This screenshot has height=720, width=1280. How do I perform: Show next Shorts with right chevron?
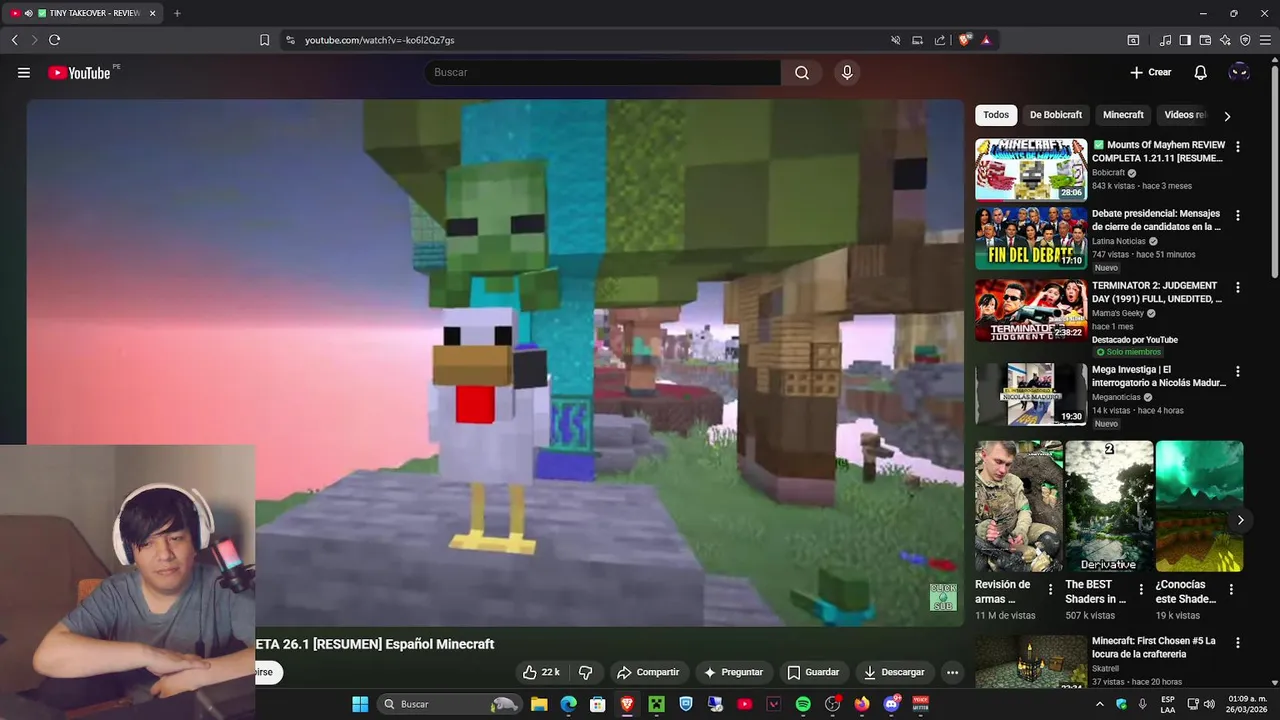click(1240, 520)
